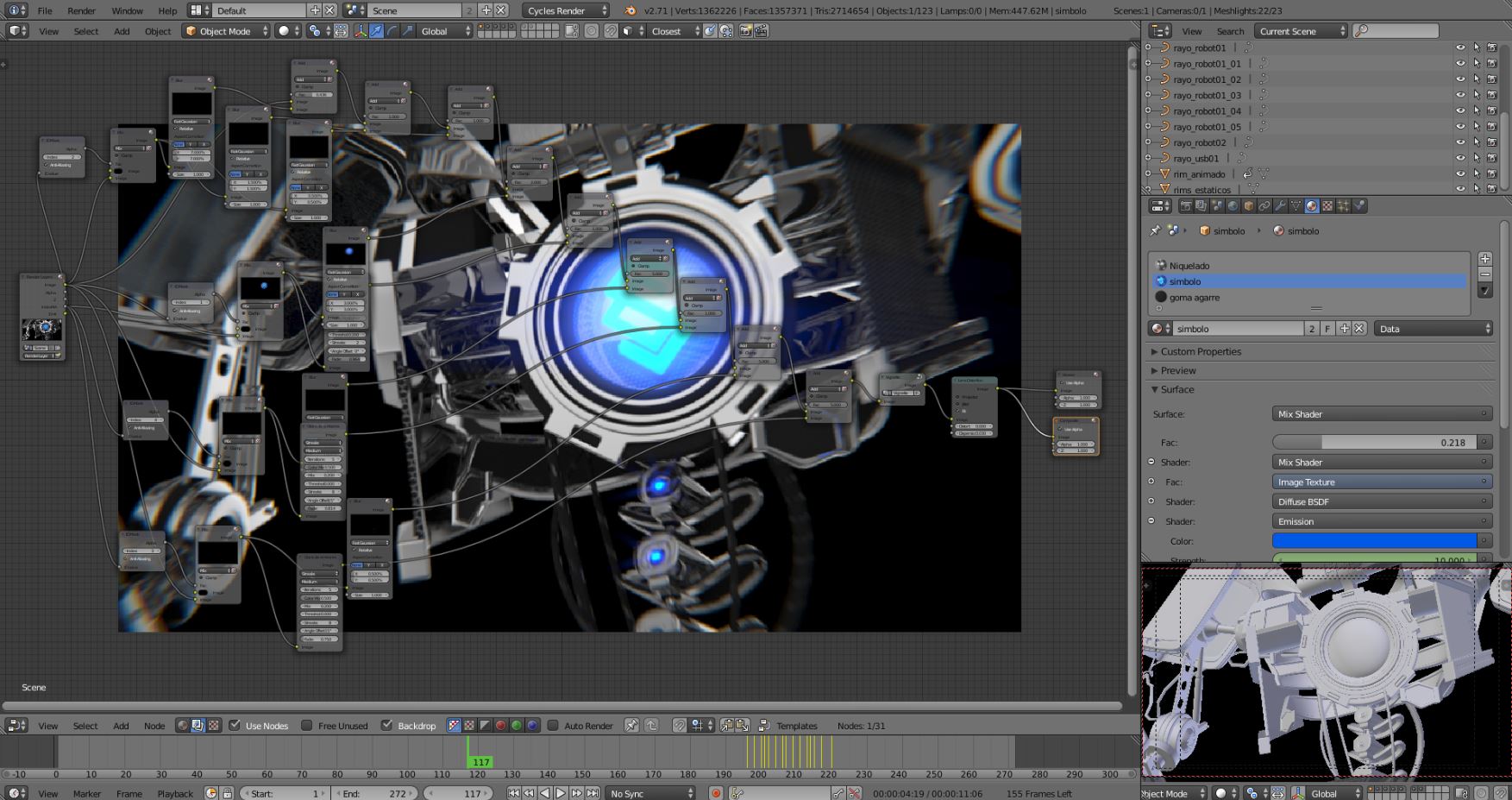Select the Niquelado material slot
The width and height of the screenshot is (1512, 800).
click(1189, 266)
